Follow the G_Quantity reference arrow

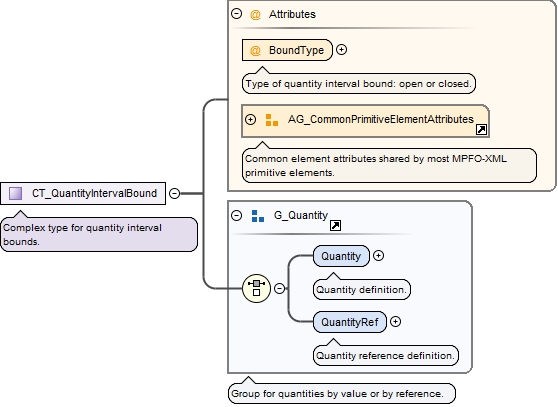click(x=335, y=226)
